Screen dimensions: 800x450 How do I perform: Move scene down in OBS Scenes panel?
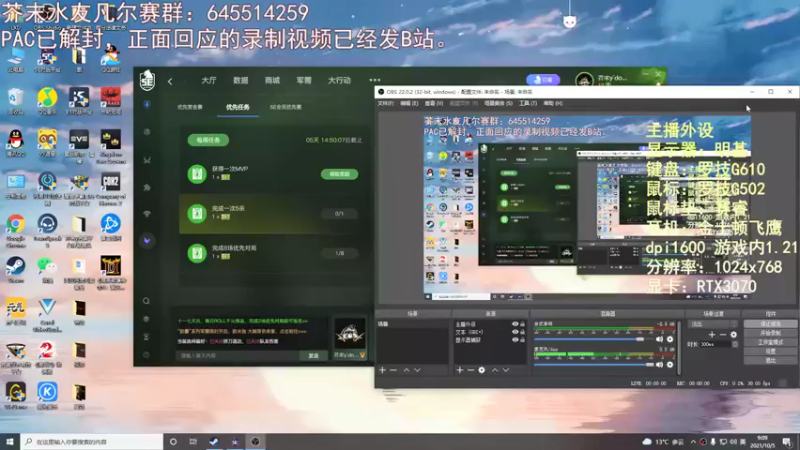pyautogui.click(x=417, y=370)
